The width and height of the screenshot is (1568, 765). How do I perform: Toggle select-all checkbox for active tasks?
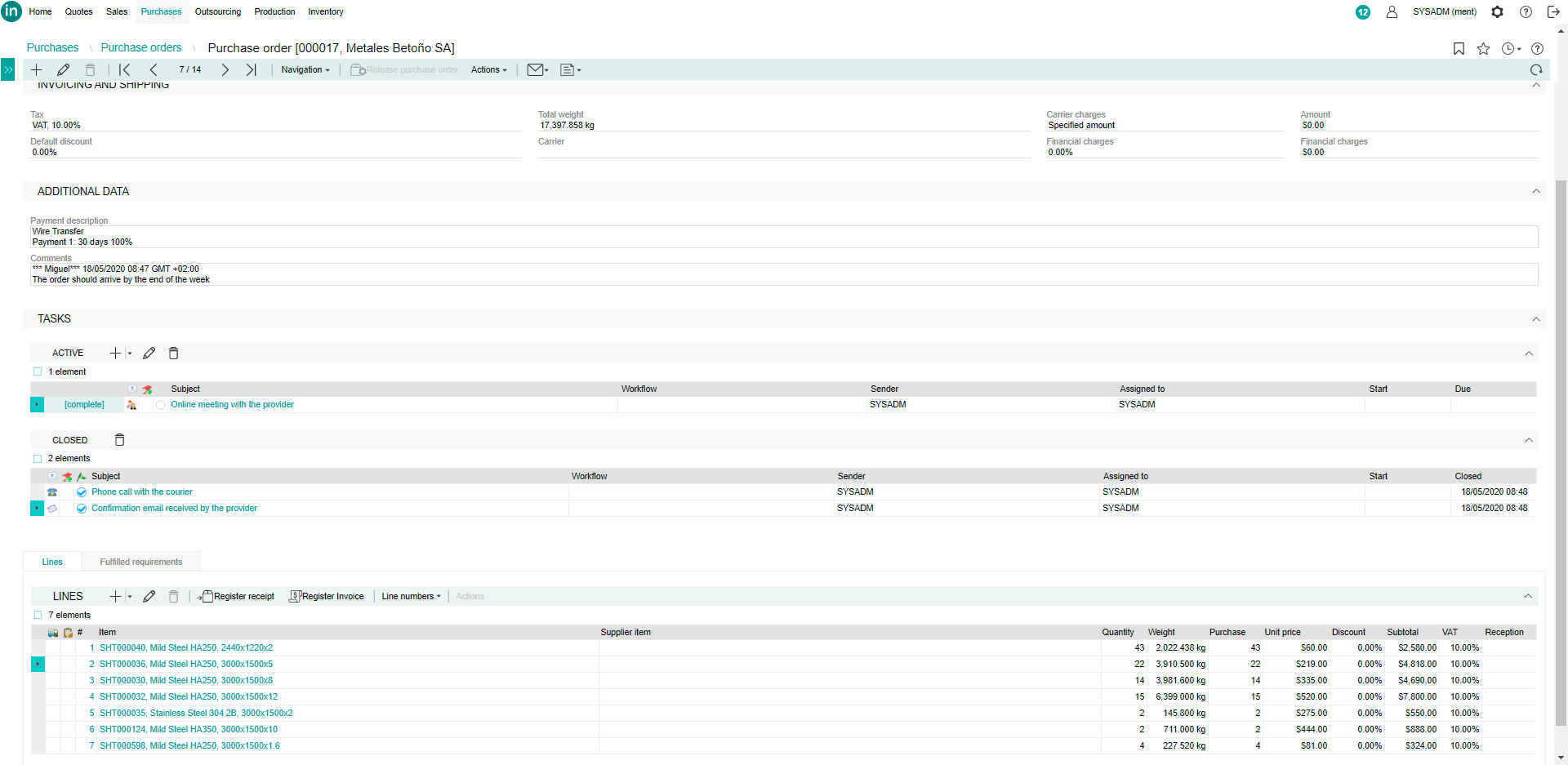38,372
